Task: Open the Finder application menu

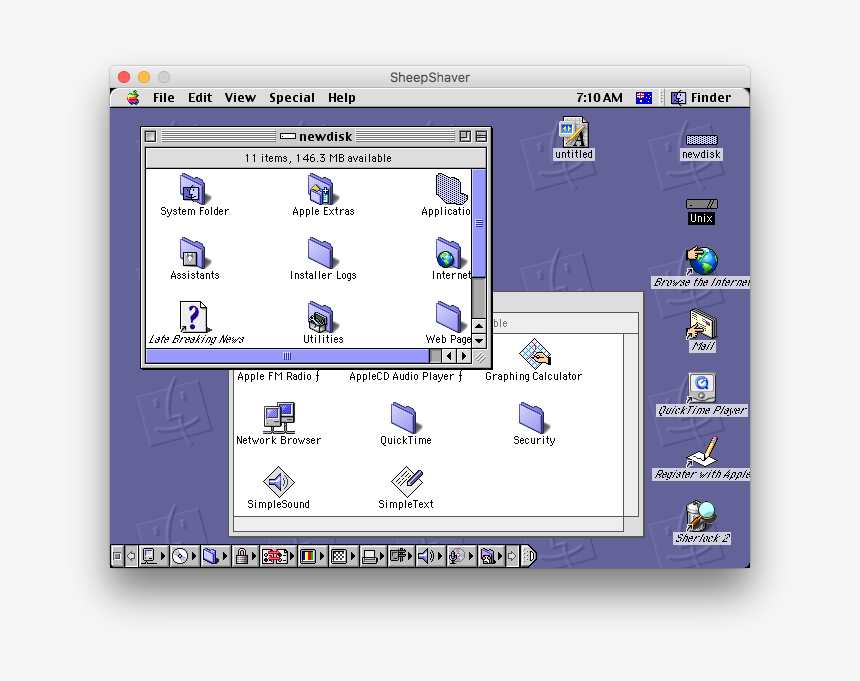Action: pos(701,98)
